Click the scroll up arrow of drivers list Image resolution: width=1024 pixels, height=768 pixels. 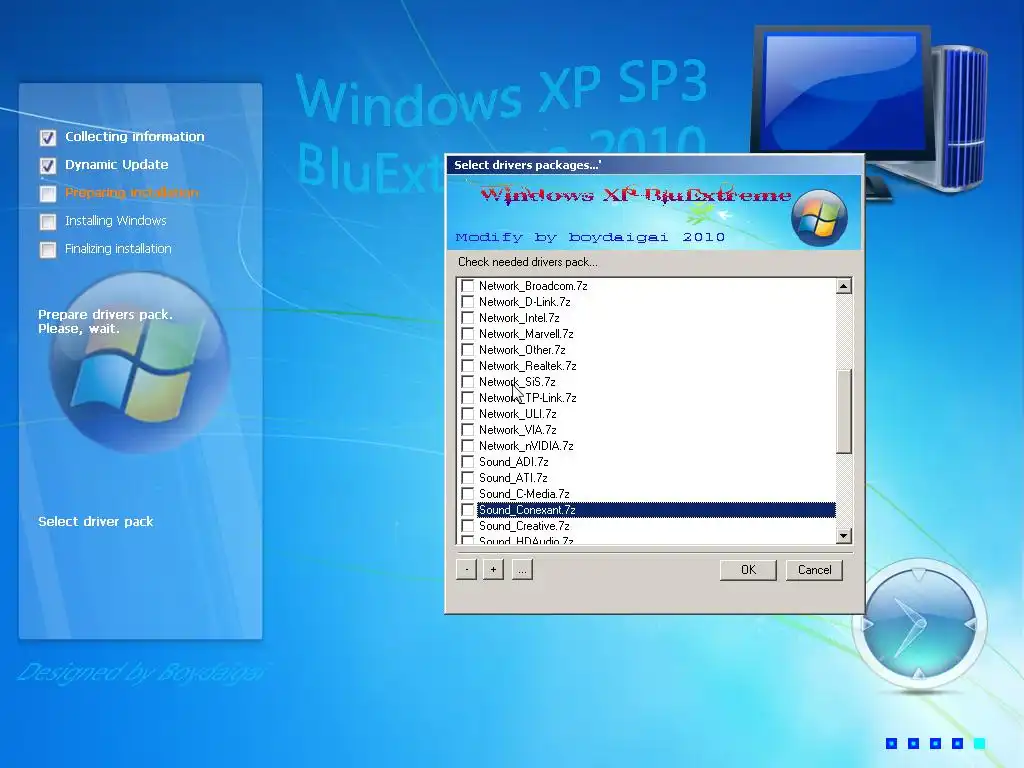tap(844, 286)
